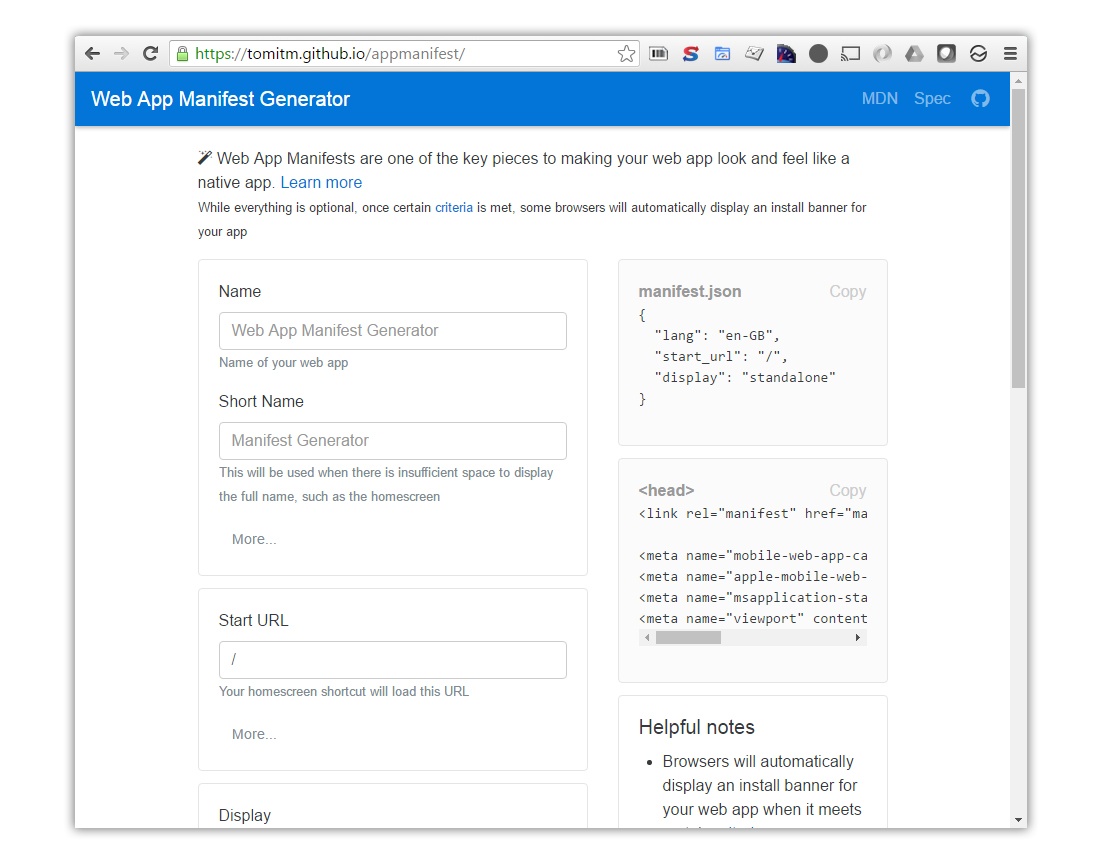Click the Google Drive triangle extension icon

[914, 53]
